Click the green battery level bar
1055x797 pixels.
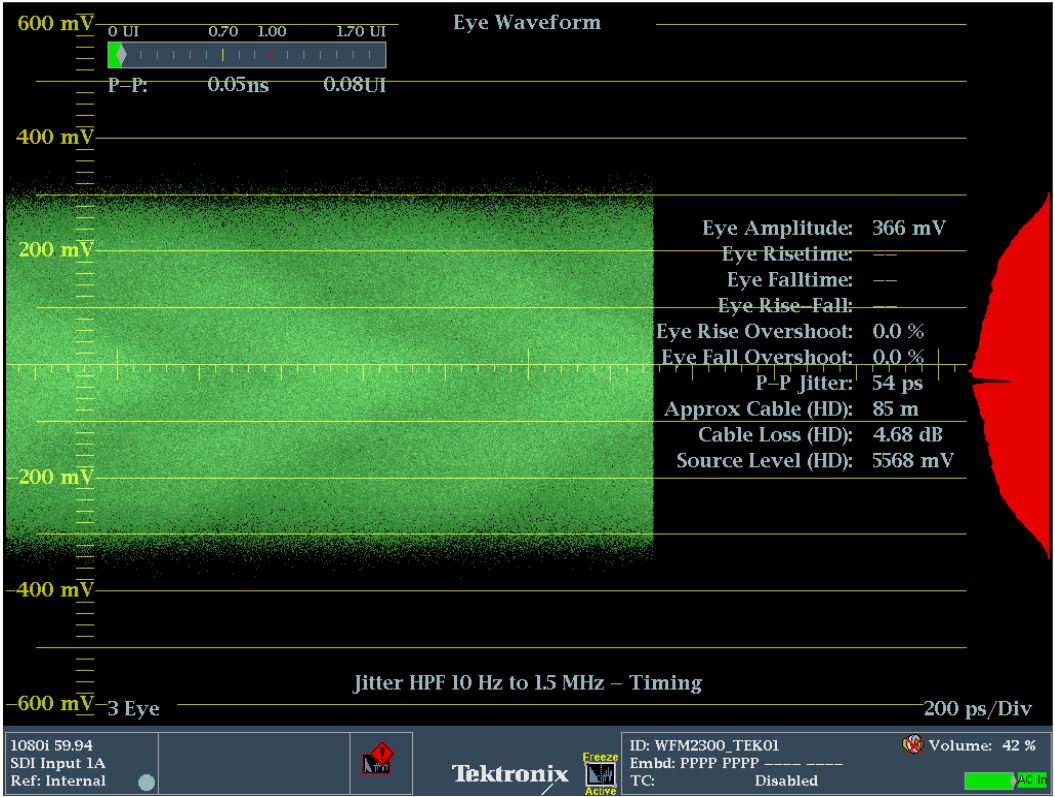[989, 781]
